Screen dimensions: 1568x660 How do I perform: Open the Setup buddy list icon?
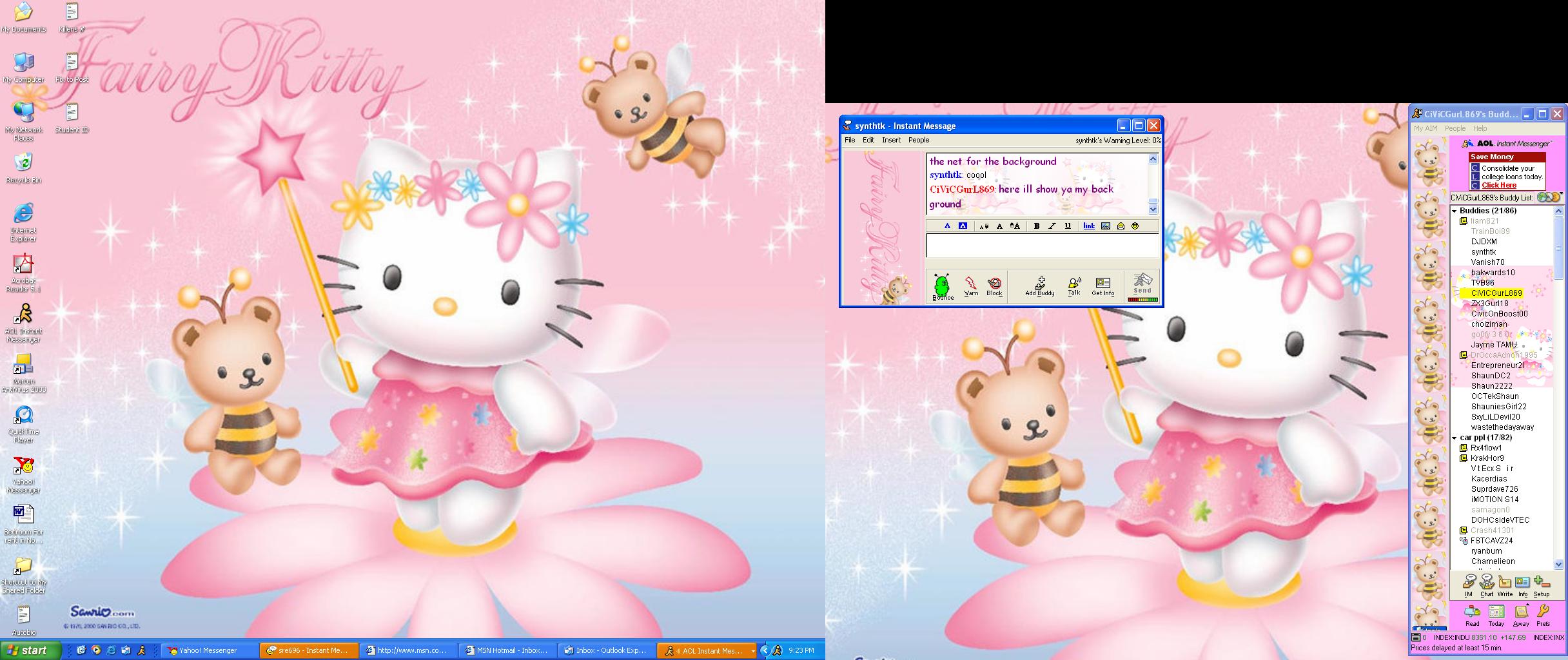pyautogui.click(x=1541, y=585)
